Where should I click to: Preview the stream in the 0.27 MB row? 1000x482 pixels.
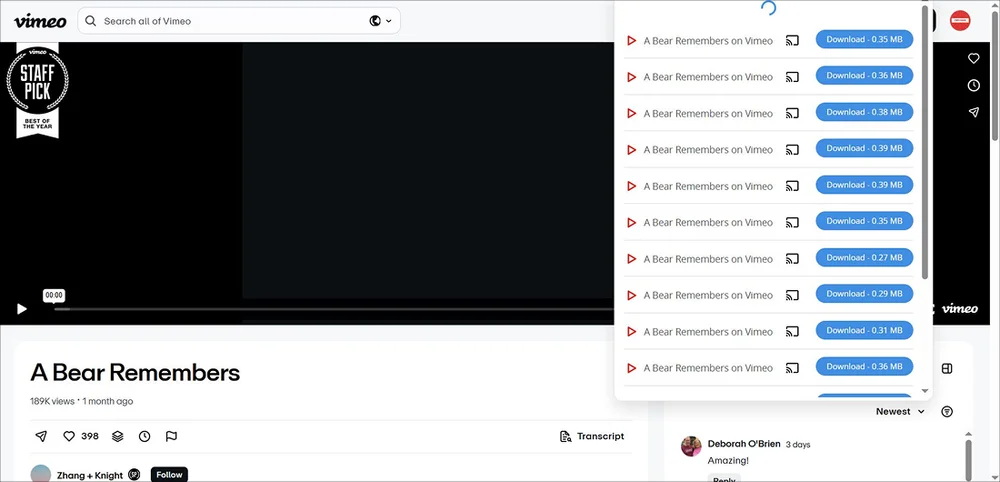point(631,259)
